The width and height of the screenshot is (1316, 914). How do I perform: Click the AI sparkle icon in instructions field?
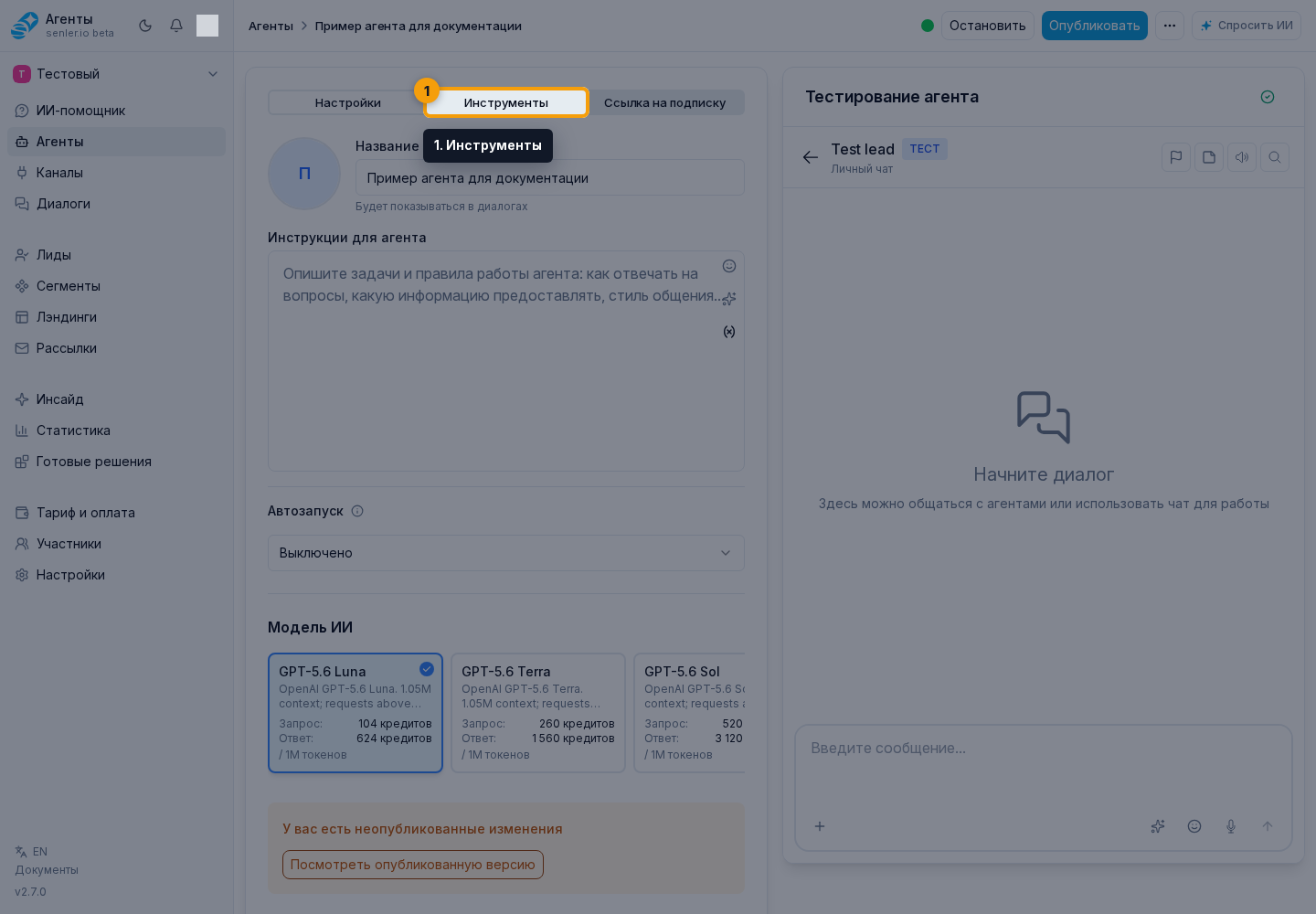[729, 299]
